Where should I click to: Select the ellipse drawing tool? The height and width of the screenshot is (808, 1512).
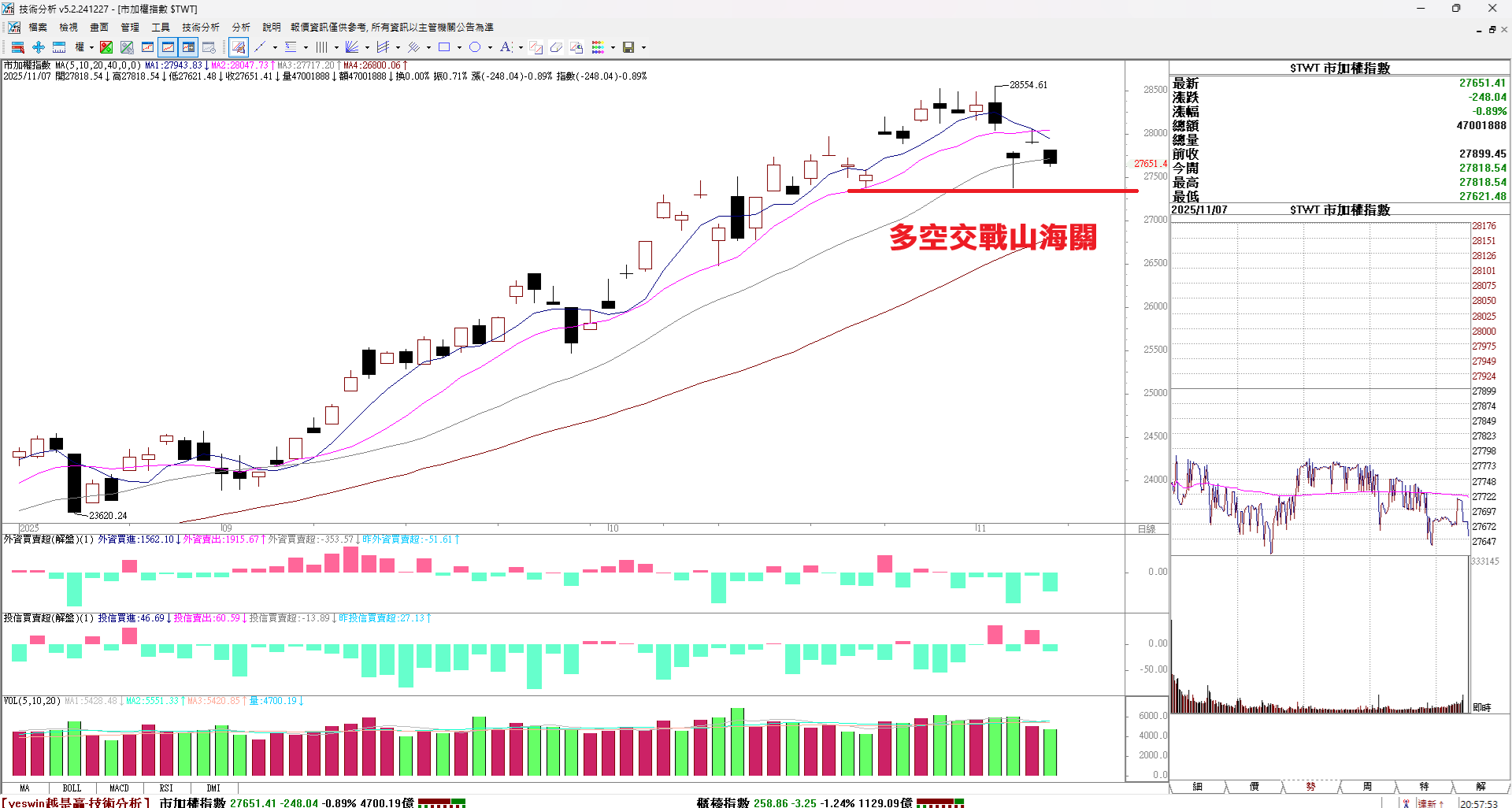coord(475,47)
